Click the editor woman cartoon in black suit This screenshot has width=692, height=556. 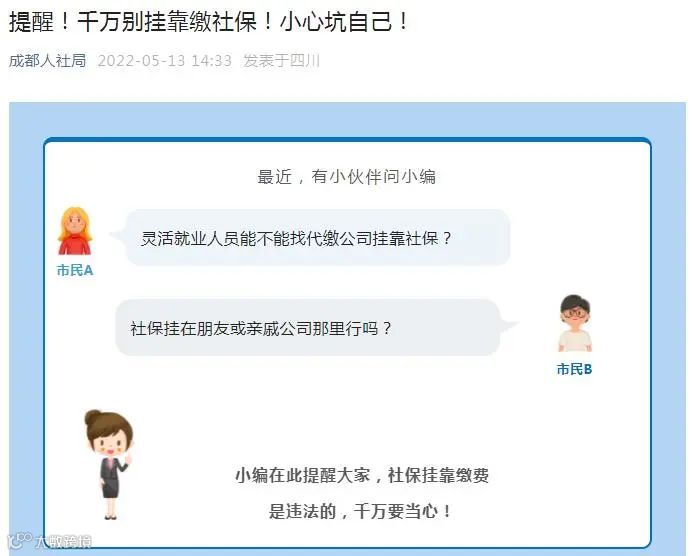[x=109, y=464]
